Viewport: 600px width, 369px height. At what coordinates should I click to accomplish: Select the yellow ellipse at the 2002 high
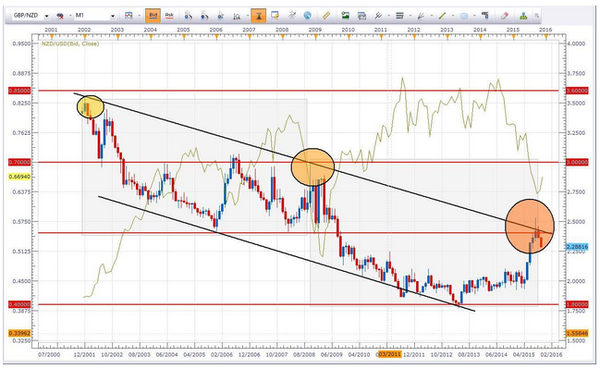point(90,106)
